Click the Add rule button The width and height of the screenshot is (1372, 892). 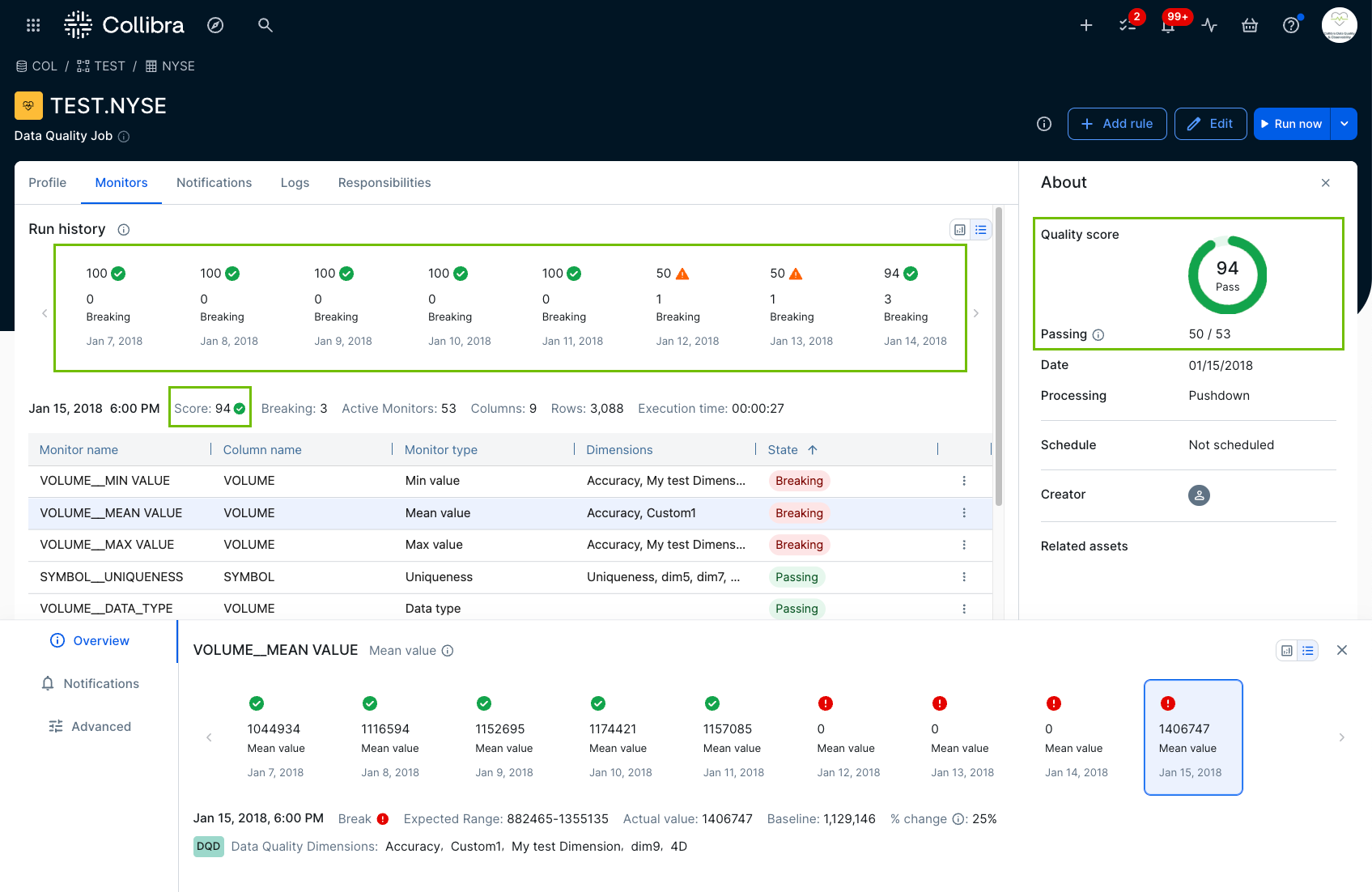click(x=1116, y=124)
